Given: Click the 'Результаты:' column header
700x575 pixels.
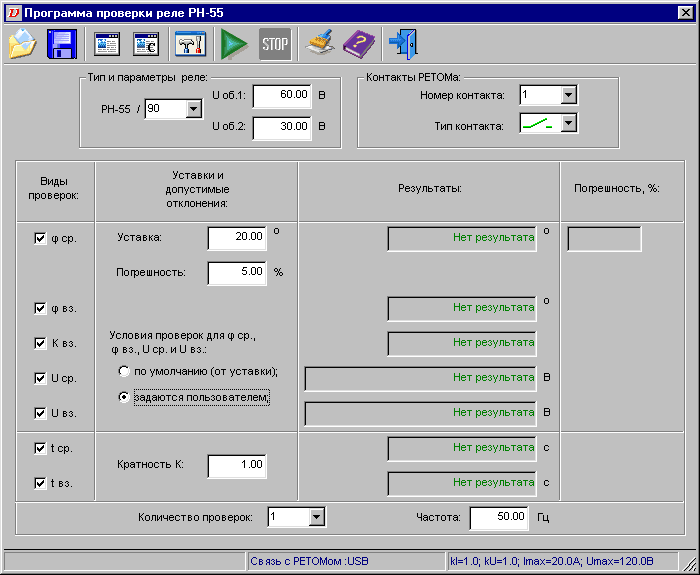Looking at the screenshot, I should tap(429, 188).
